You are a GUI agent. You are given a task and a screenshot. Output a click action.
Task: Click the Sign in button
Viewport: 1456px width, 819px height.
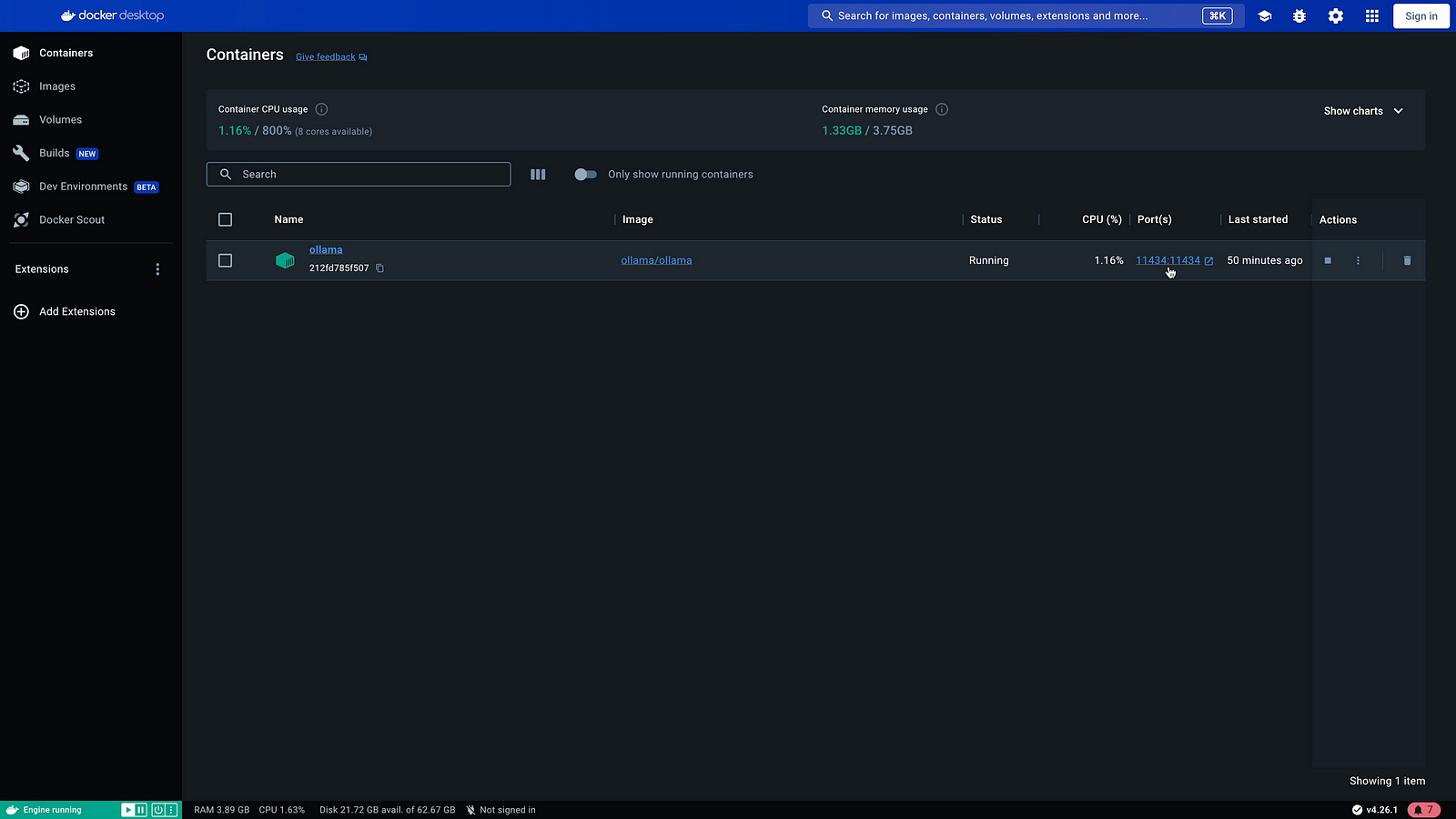1421,16
